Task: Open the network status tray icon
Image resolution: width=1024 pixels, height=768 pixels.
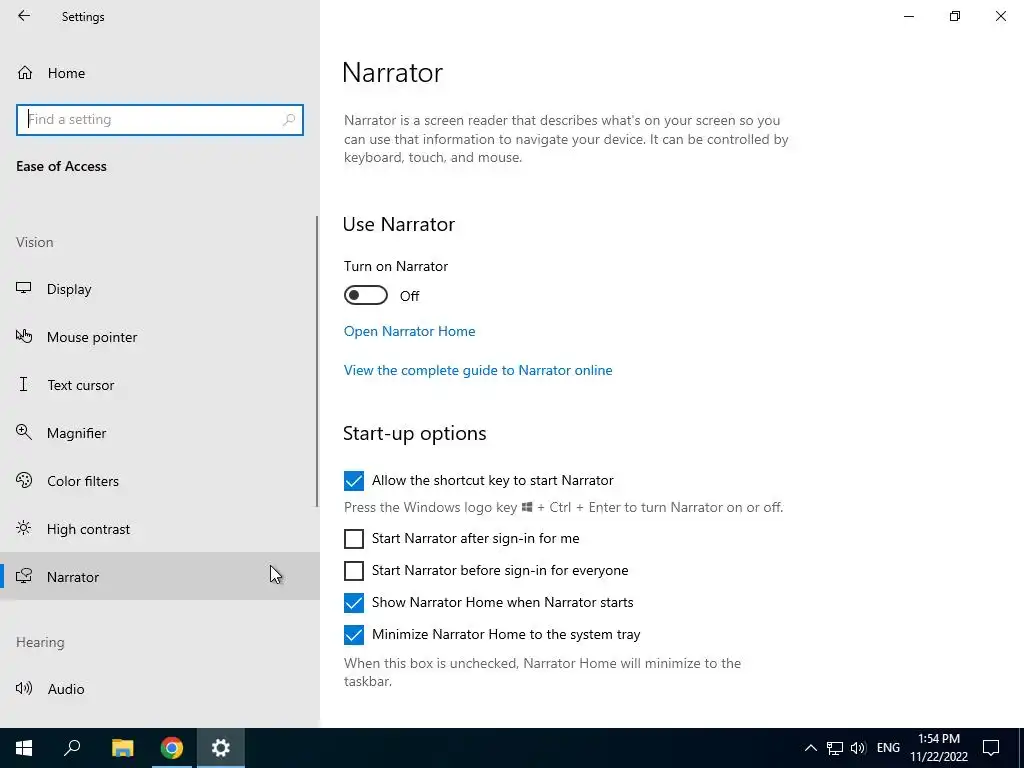Action: 835,748
